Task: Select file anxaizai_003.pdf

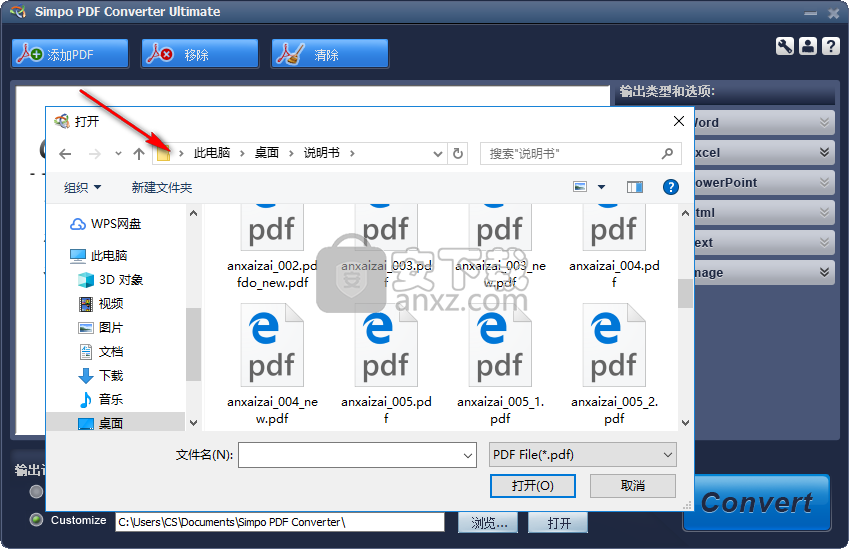Action: pyautogui.click(x=386, y=248)
